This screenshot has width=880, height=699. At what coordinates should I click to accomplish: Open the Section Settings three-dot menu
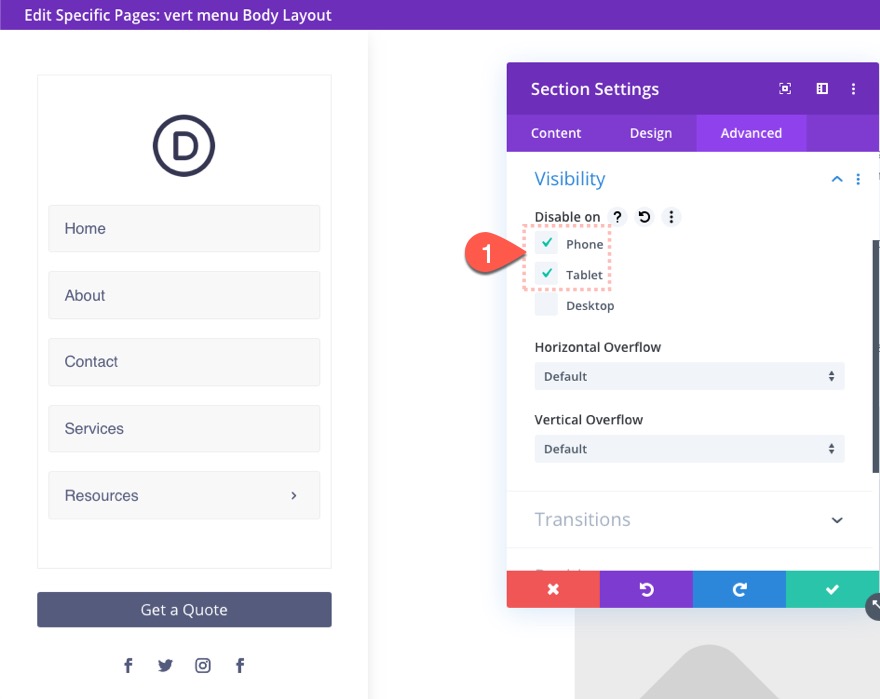(854, 89)
